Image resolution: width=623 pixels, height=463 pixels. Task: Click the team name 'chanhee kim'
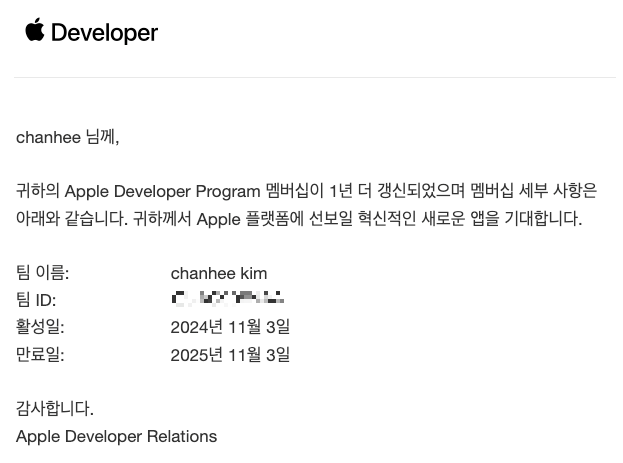click(x=219, y=273)
